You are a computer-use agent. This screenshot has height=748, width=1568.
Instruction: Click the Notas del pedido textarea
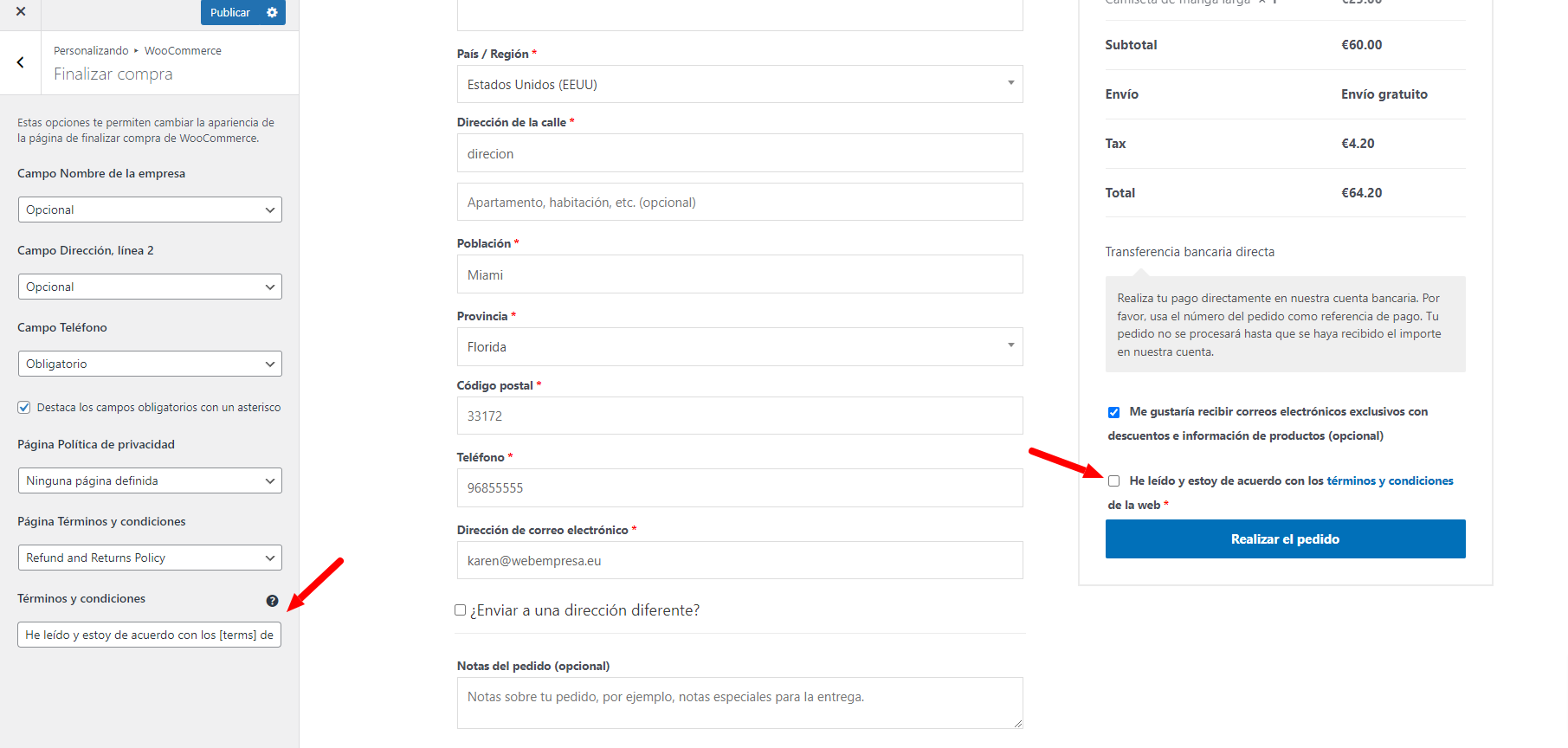pyautogui.click(x=739, y=703)
